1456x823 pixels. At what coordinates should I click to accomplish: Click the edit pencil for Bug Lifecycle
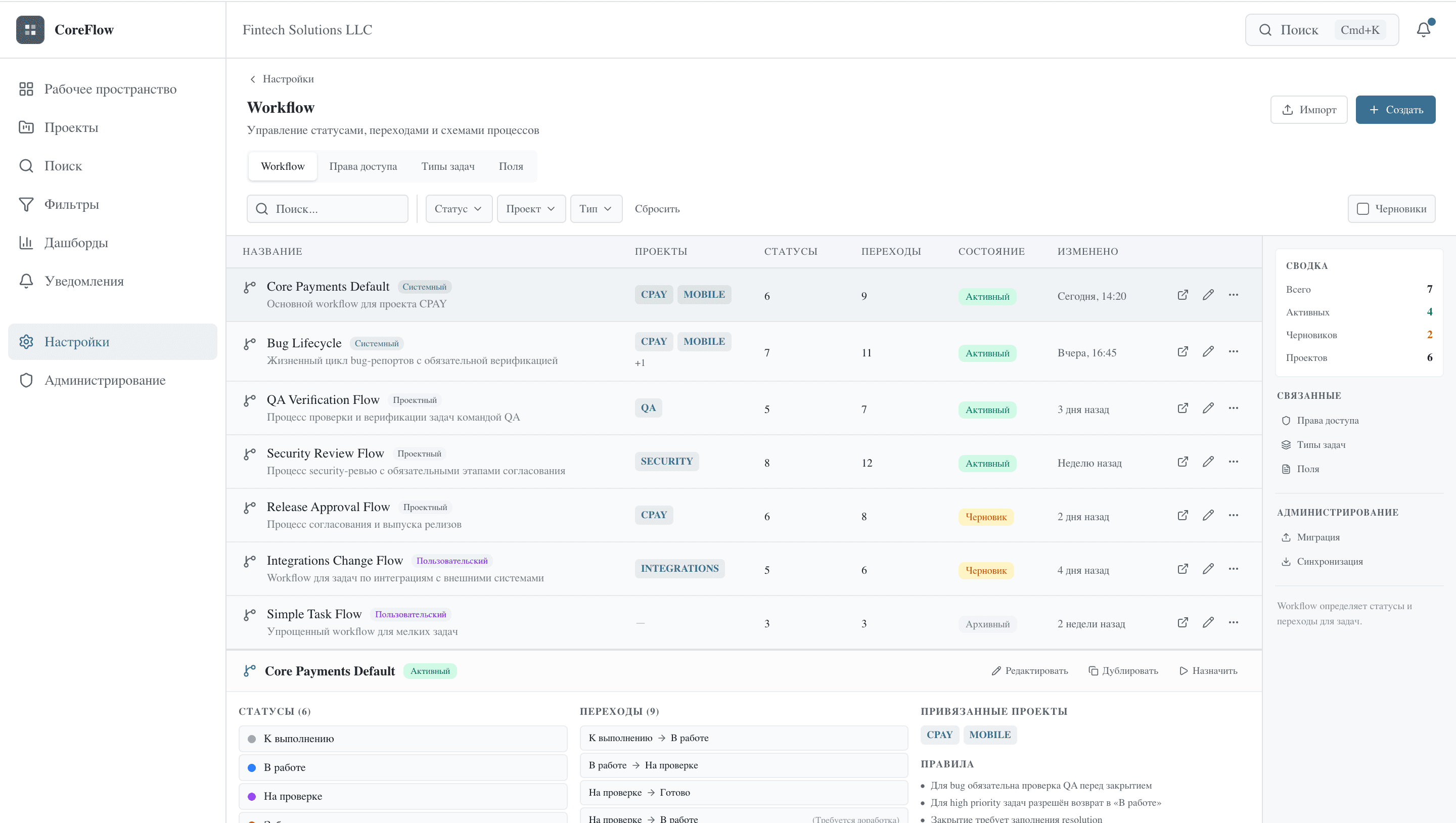click(1209, 351)
